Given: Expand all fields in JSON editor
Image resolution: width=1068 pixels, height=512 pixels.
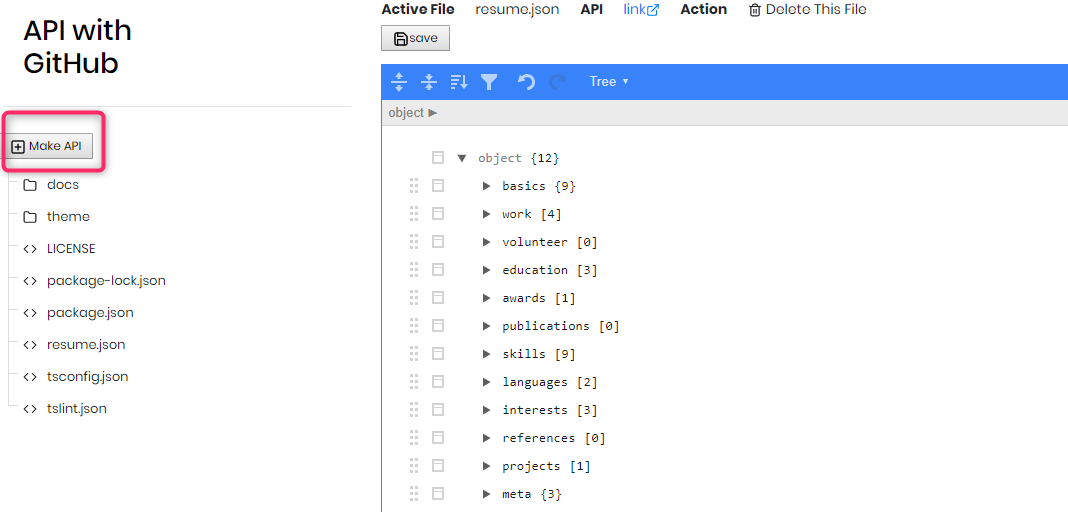Looking at the screenshot, I should coord(399,82).
